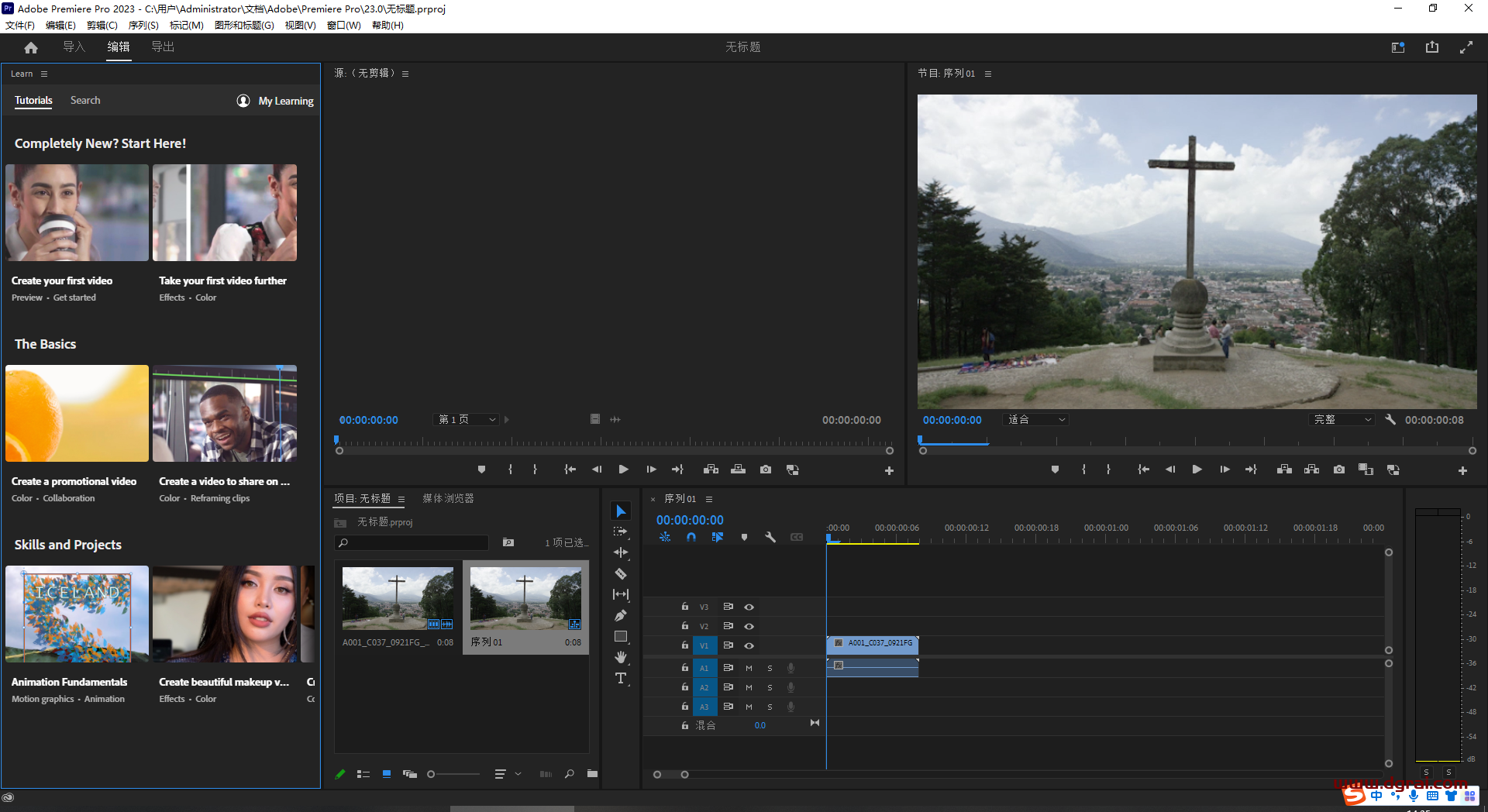
Task: Select the Type tool
Action: pos(620,678)
